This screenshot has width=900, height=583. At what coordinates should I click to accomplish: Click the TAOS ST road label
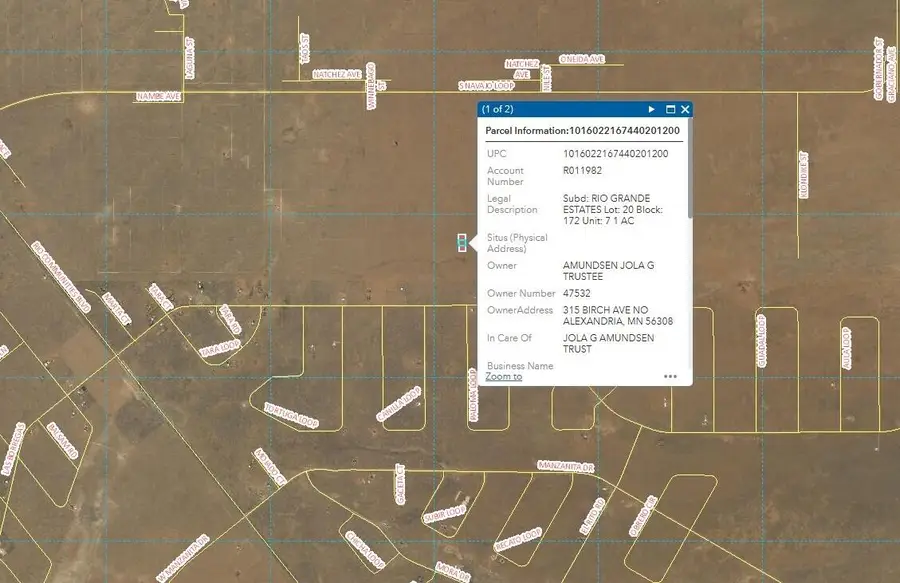tap(305, 49)
